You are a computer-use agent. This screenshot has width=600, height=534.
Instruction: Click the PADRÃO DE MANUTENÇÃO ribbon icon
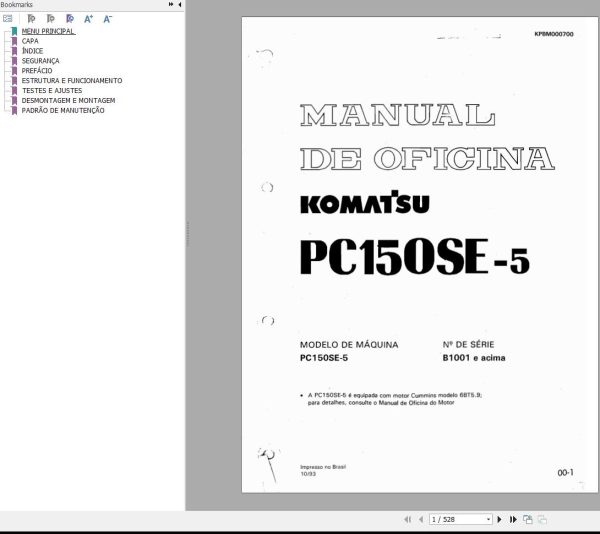(x=14, y=111)
